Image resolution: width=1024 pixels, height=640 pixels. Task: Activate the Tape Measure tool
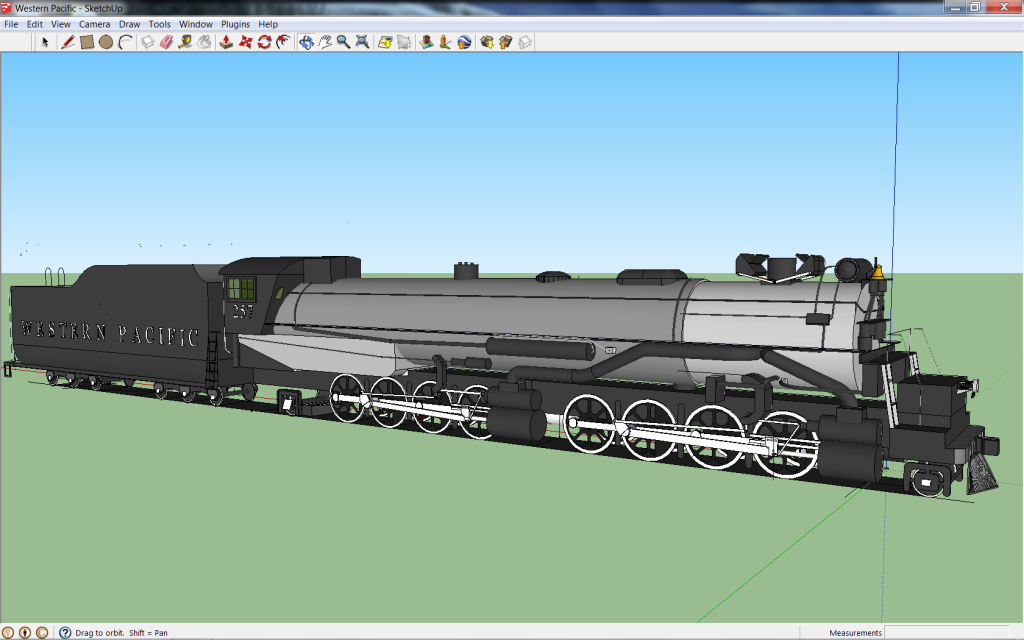coord(185,42)
